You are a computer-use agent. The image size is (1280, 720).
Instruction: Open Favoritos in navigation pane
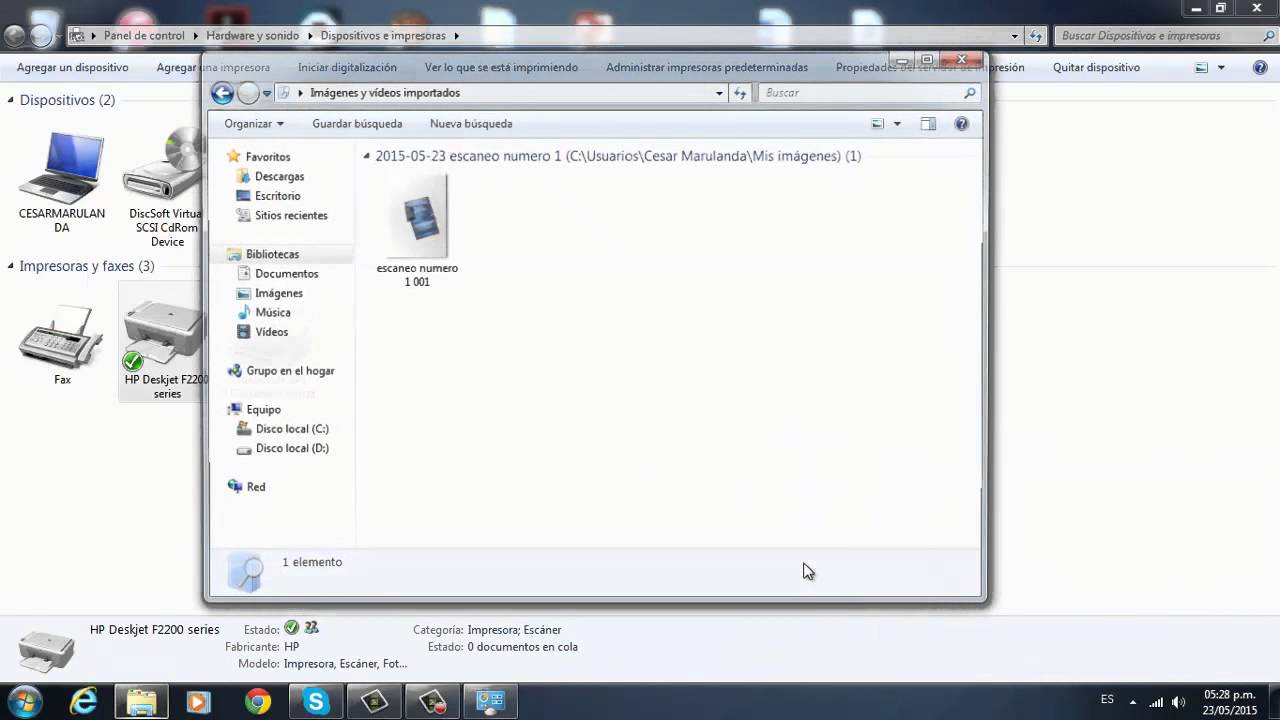(x=267, y=157)
